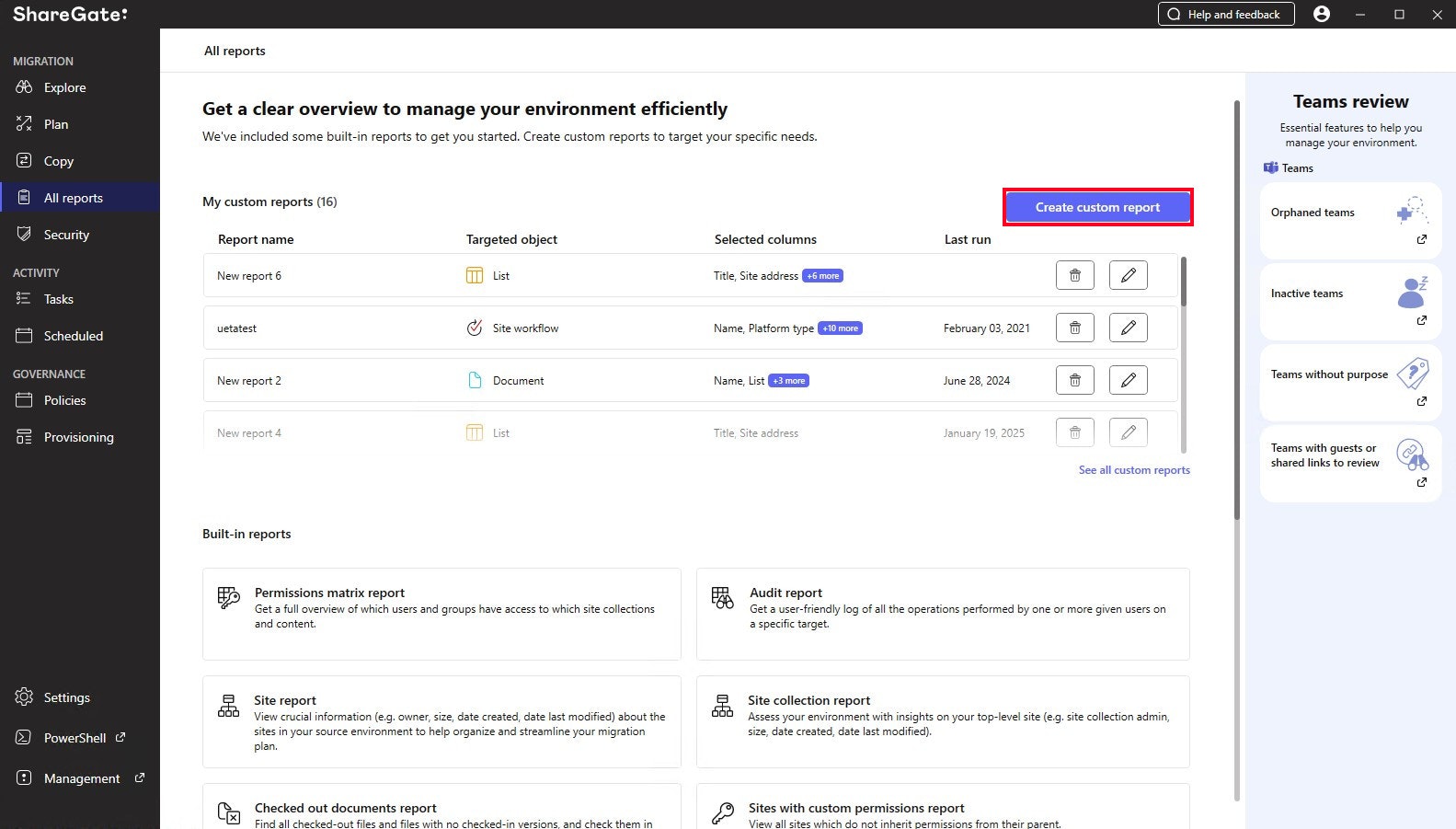
Task: Open the user account profile icon
Action: (x=1322, y=14)
